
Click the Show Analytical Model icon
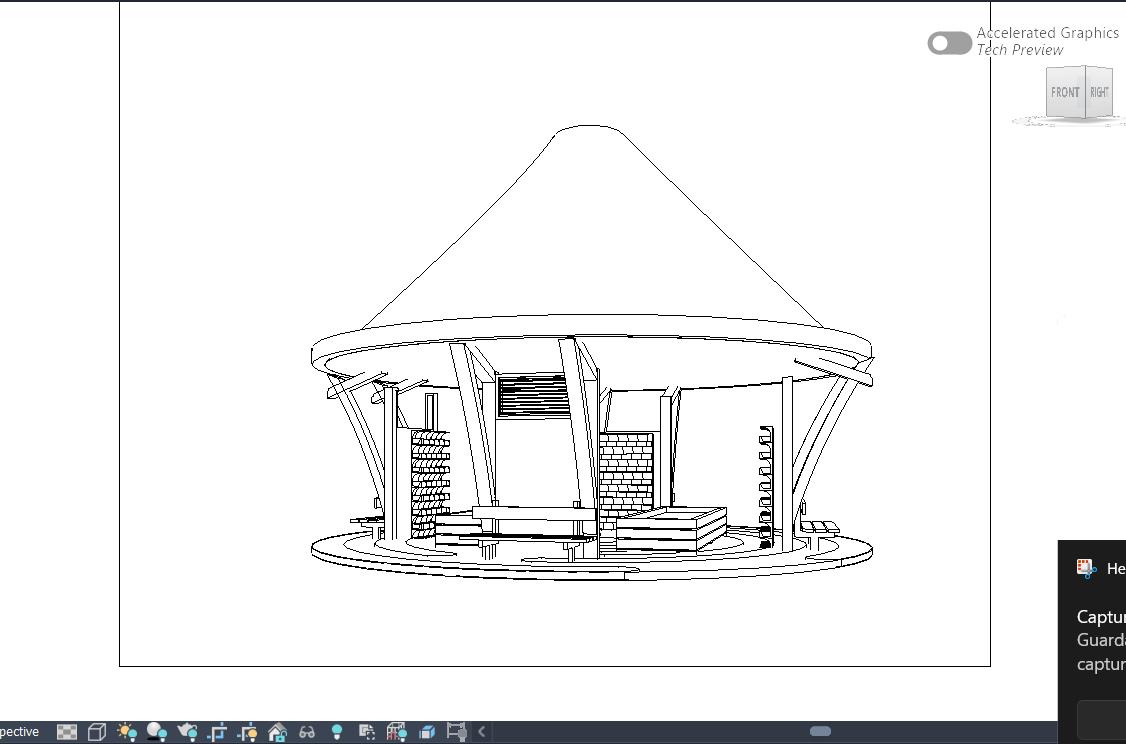click(x=397, y=732)
